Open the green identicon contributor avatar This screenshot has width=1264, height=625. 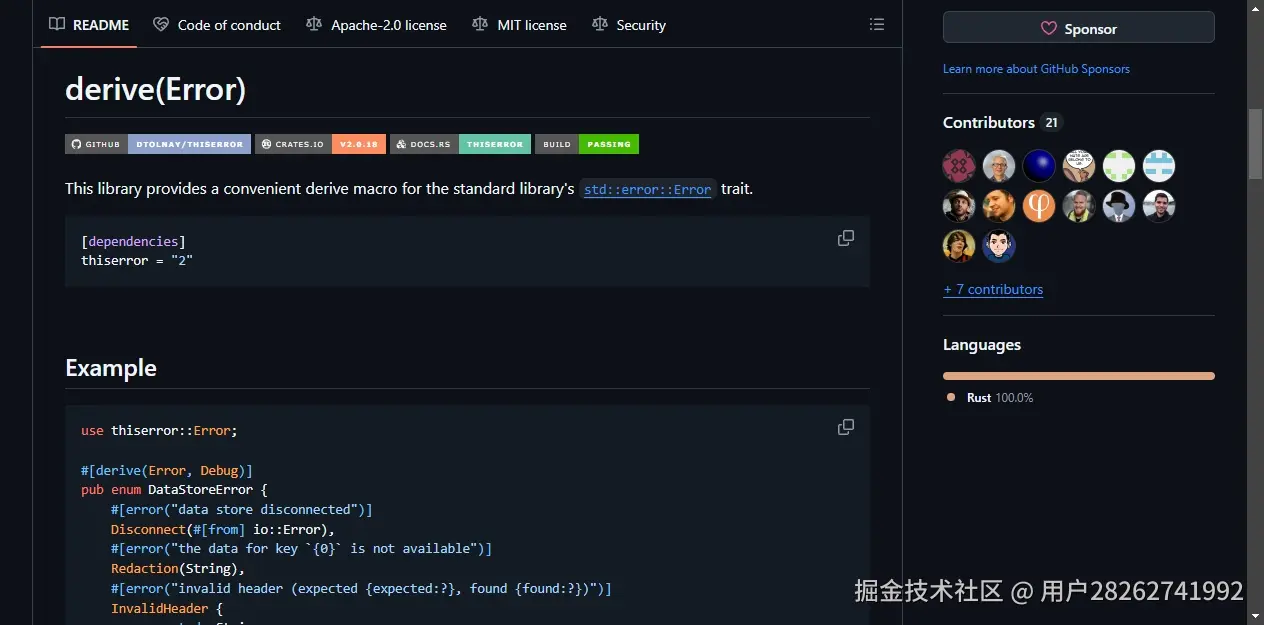[1119, 166]
